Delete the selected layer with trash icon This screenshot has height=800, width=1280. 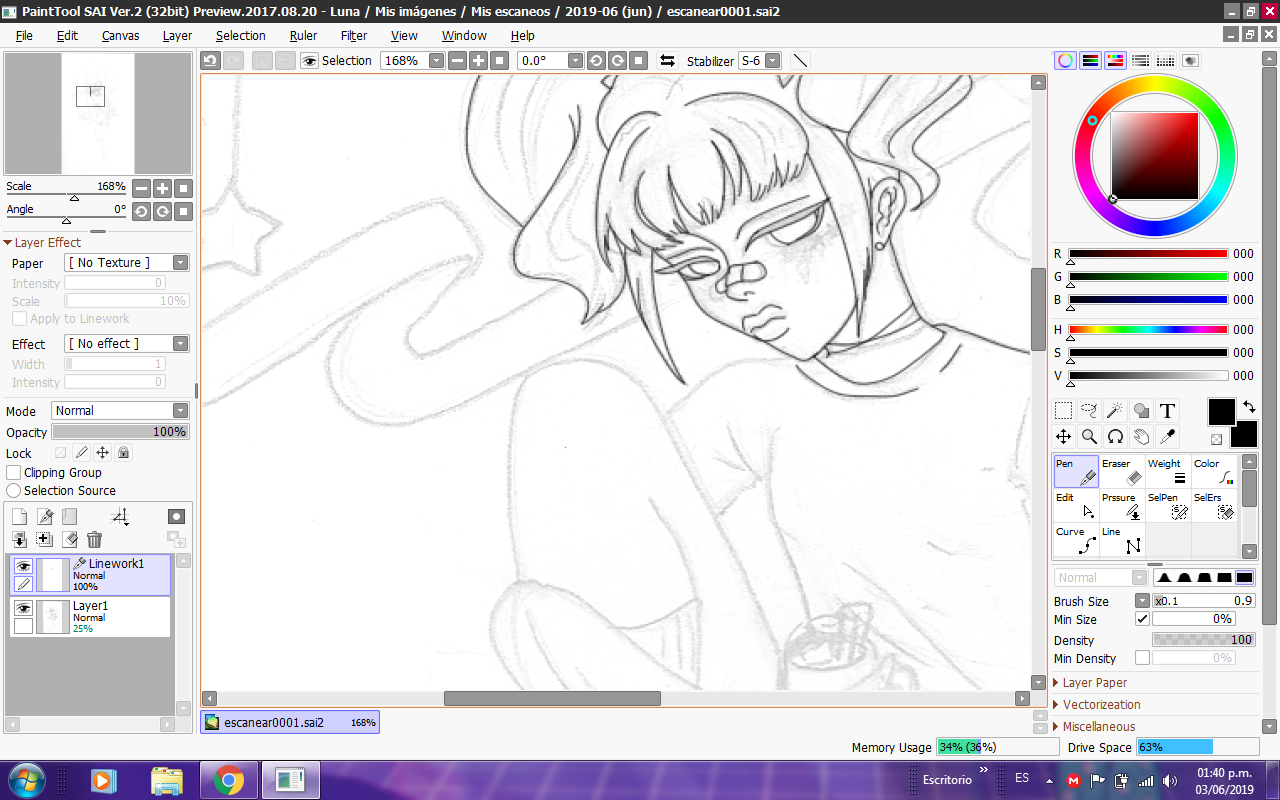94,540
